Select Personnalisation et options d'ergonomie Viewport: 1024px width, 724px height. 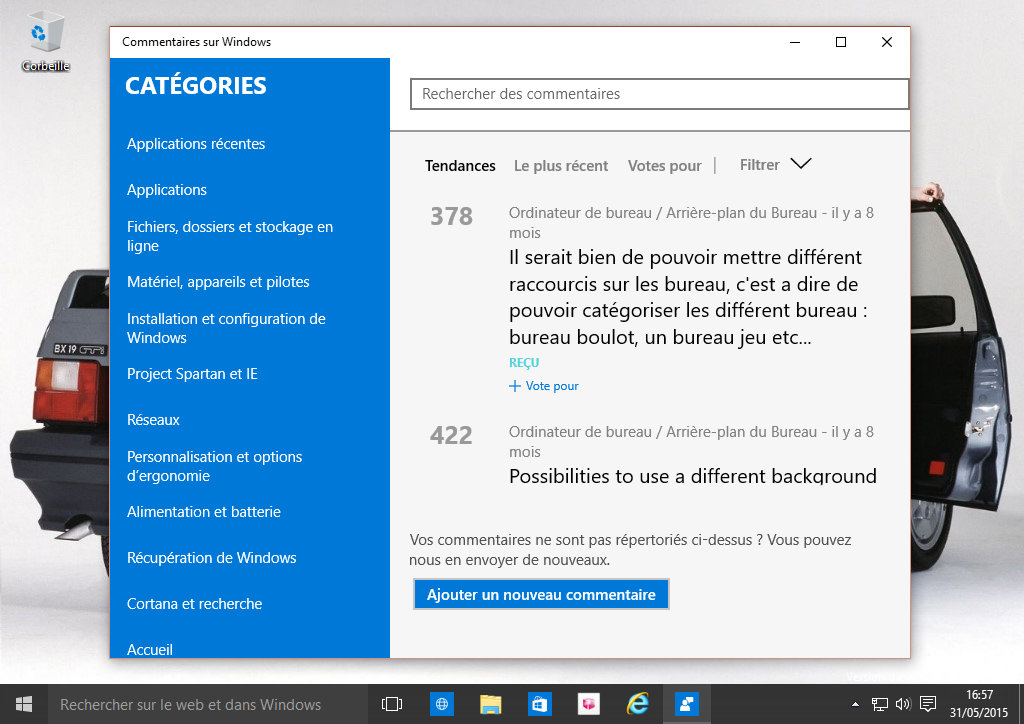(214, 466)
